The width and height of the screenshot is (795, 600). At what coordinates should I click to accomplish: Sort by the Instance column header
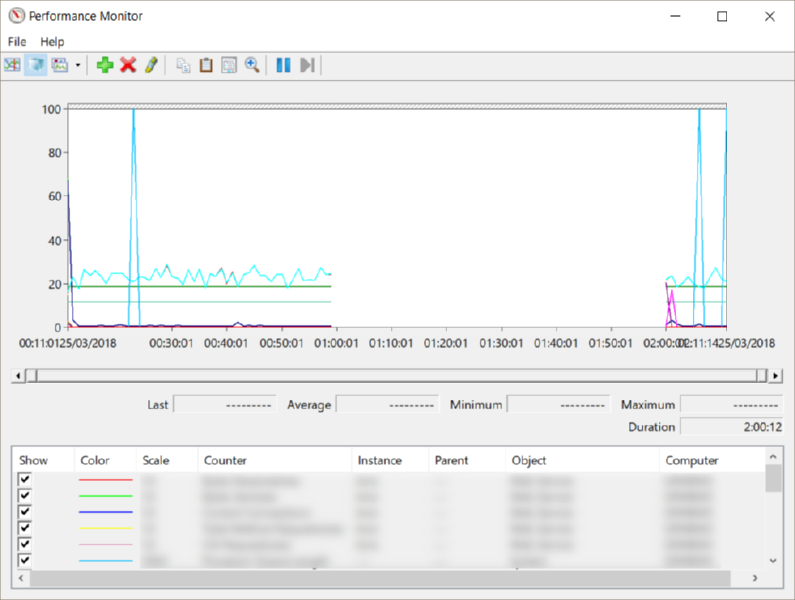click(390, 460)
